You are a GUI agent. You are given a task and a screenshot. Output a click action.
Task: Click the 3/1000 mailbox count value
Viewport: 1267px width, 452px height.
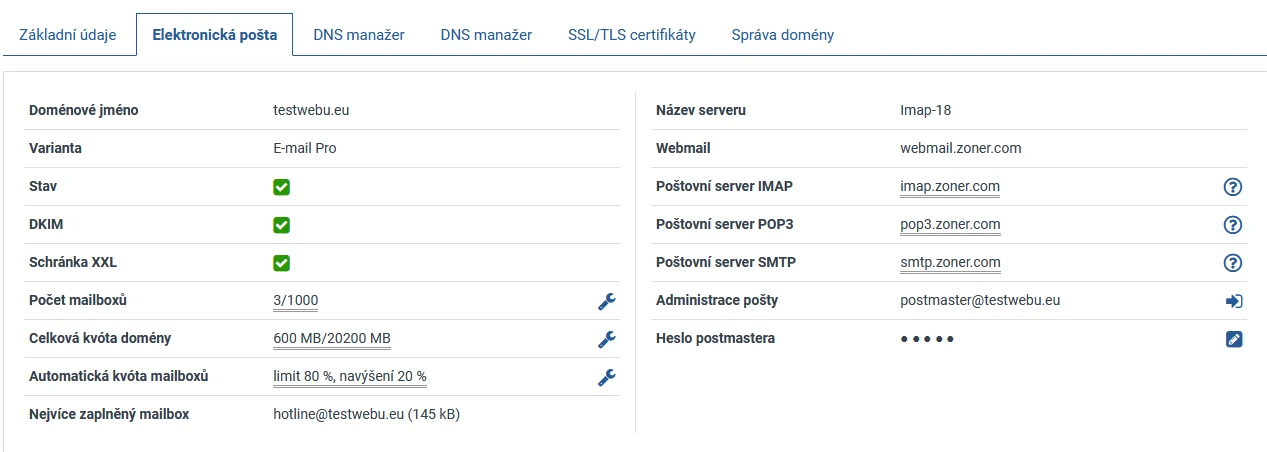point(296,300)
